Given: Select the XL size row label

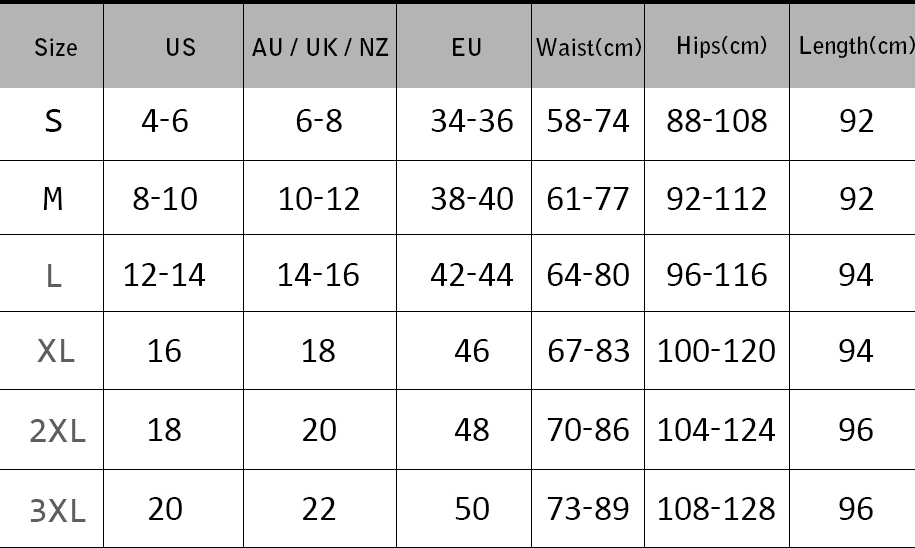Looking at the screenshot, I should pyautogui.click(x=56, y=352).
